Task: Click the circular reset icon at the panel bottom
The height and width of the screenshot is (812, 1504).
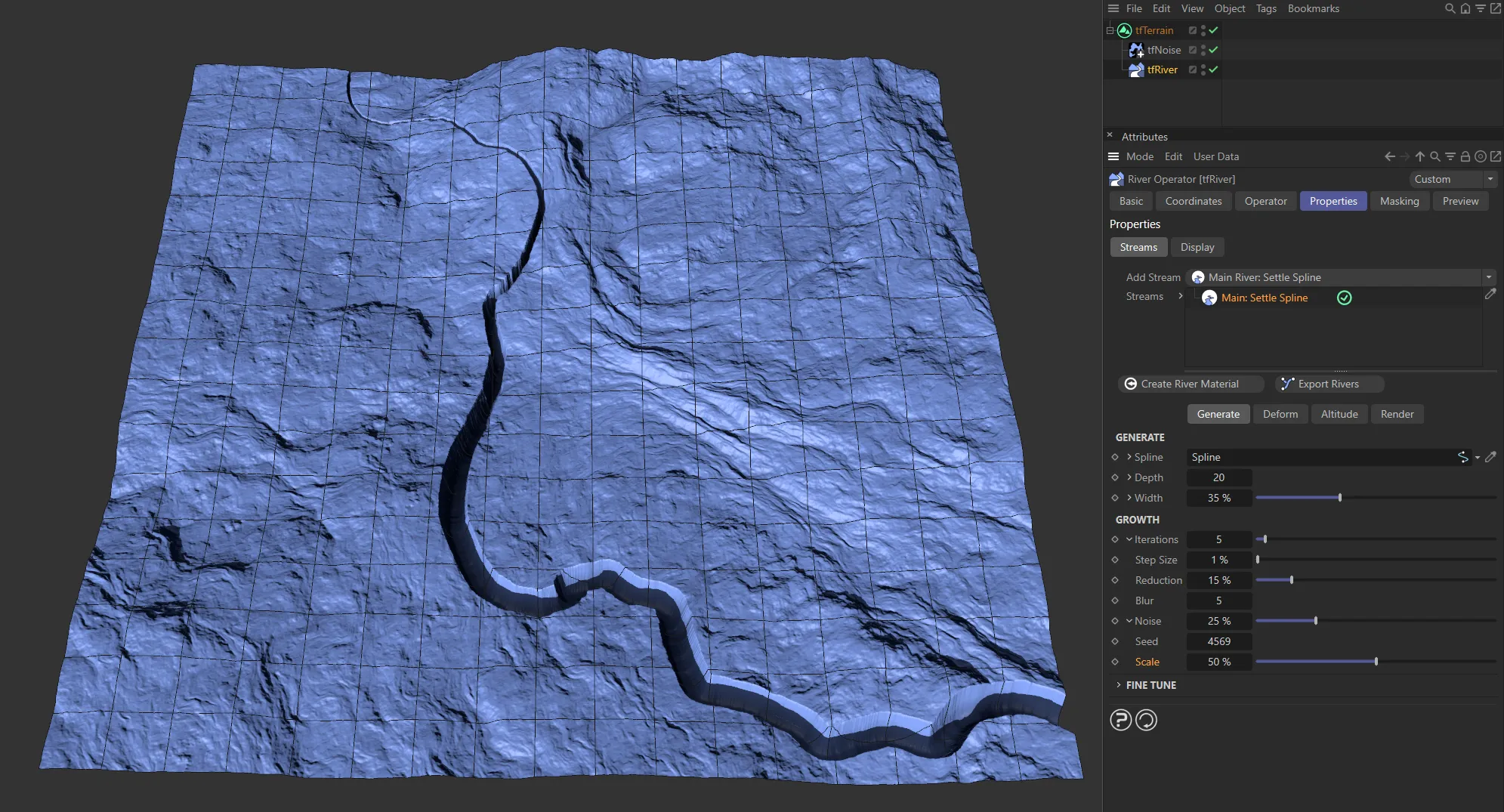Action: 1146,720
